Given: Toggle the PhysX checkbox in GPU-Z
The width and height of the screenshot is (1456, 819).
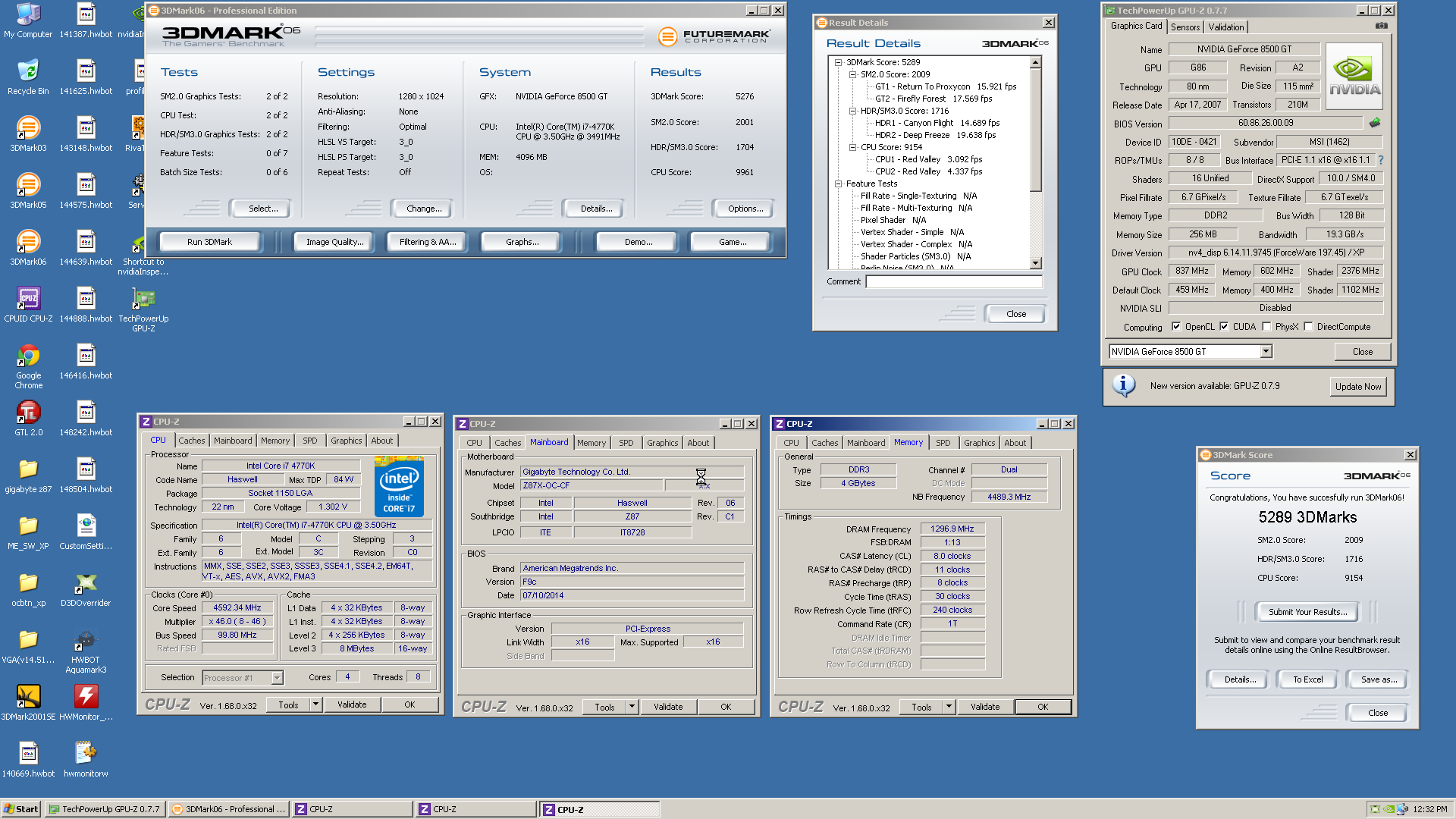Looking at the screenshot, I should (1266, 327).
